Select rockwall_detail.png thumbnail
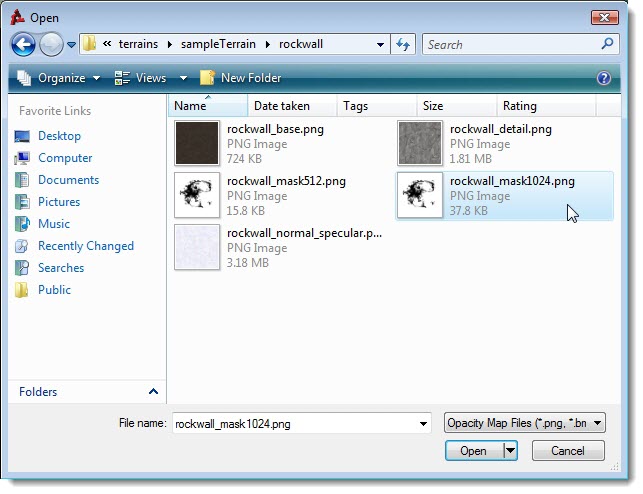Screen dimensions: 643x494 coord(420,143)
